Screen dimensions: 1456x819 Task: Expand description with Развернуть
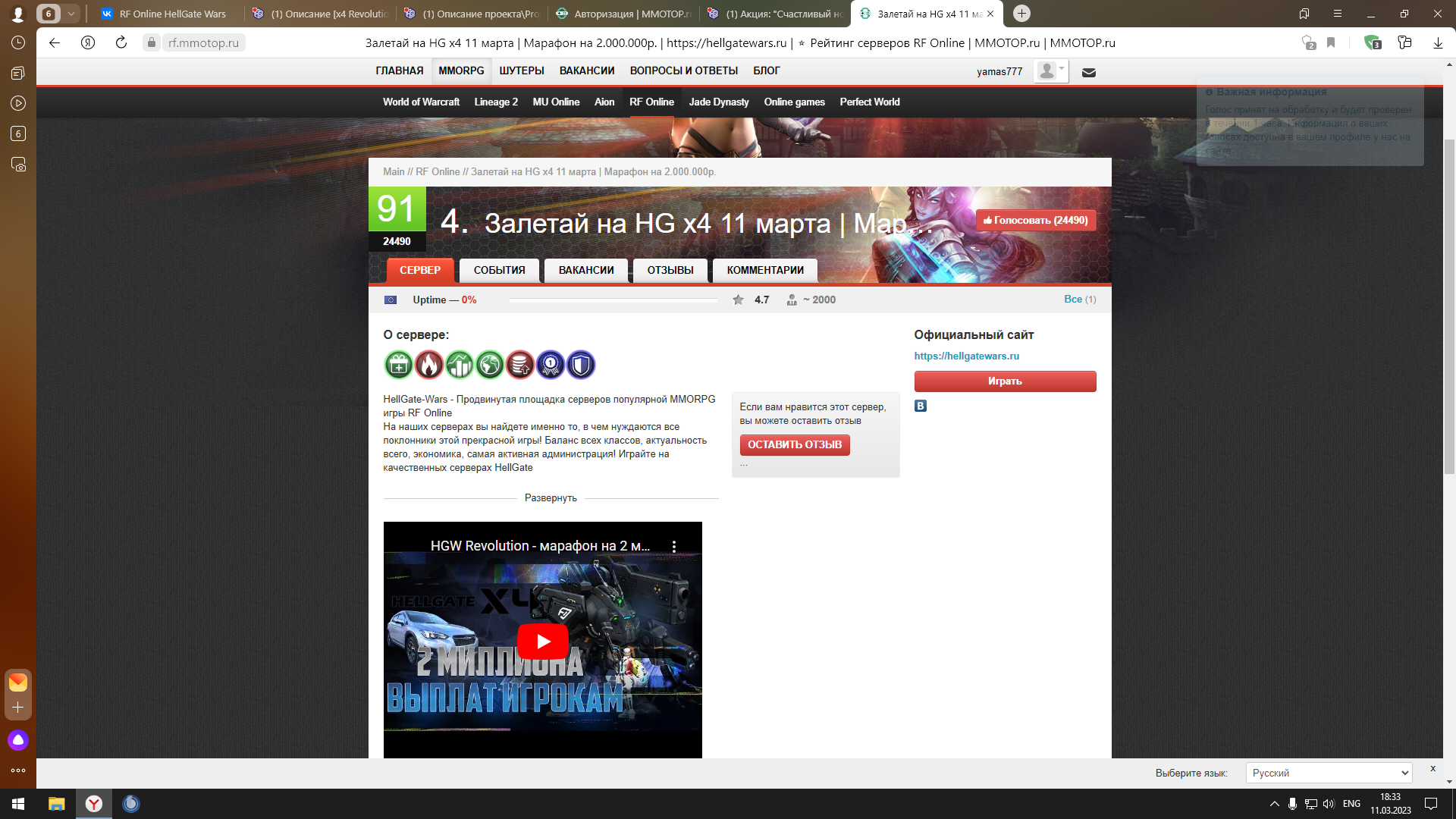[551, 497]
